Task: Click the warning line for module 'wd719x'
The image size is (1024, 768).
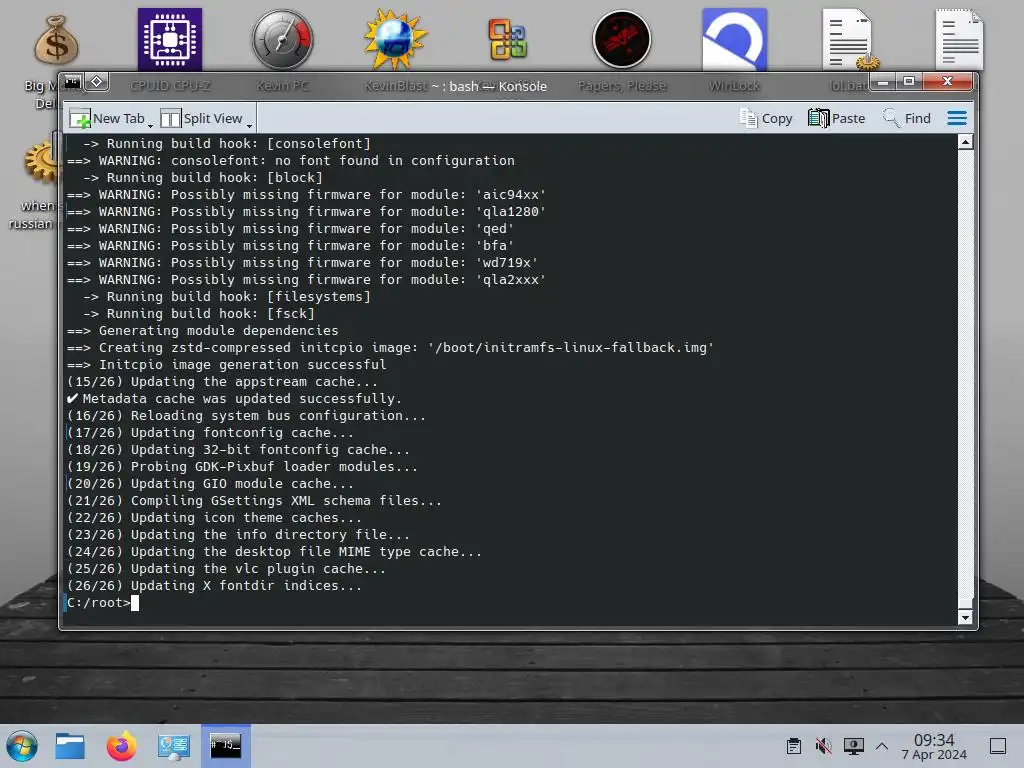Action: point(302,263)
